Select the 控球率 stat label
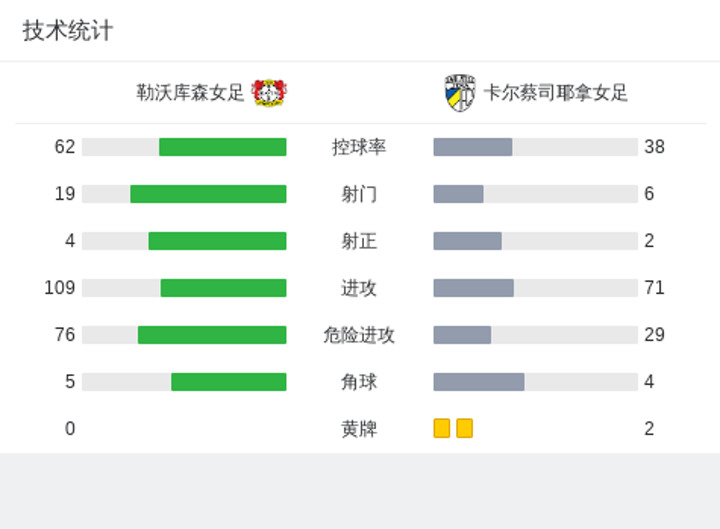The height and width of the screenshot is (529, 720). click(x=359, y=147)
